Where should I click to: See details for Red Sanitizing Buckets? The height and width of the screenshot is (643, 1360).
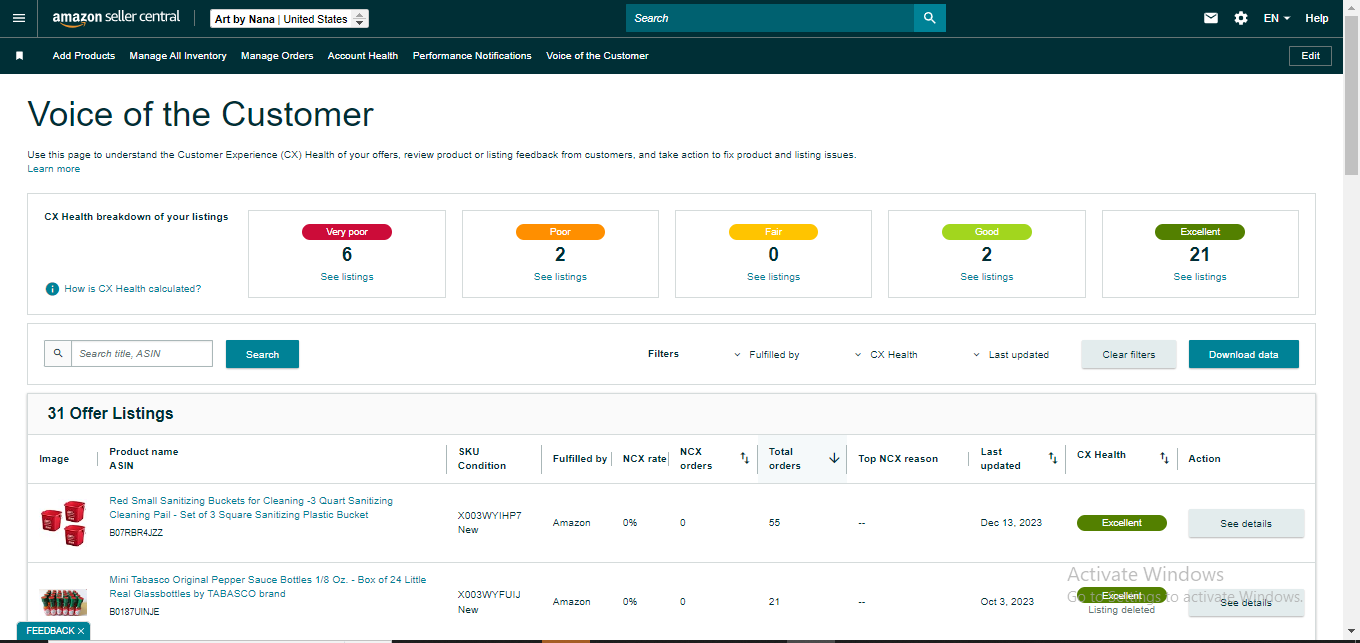point(1246,523)
